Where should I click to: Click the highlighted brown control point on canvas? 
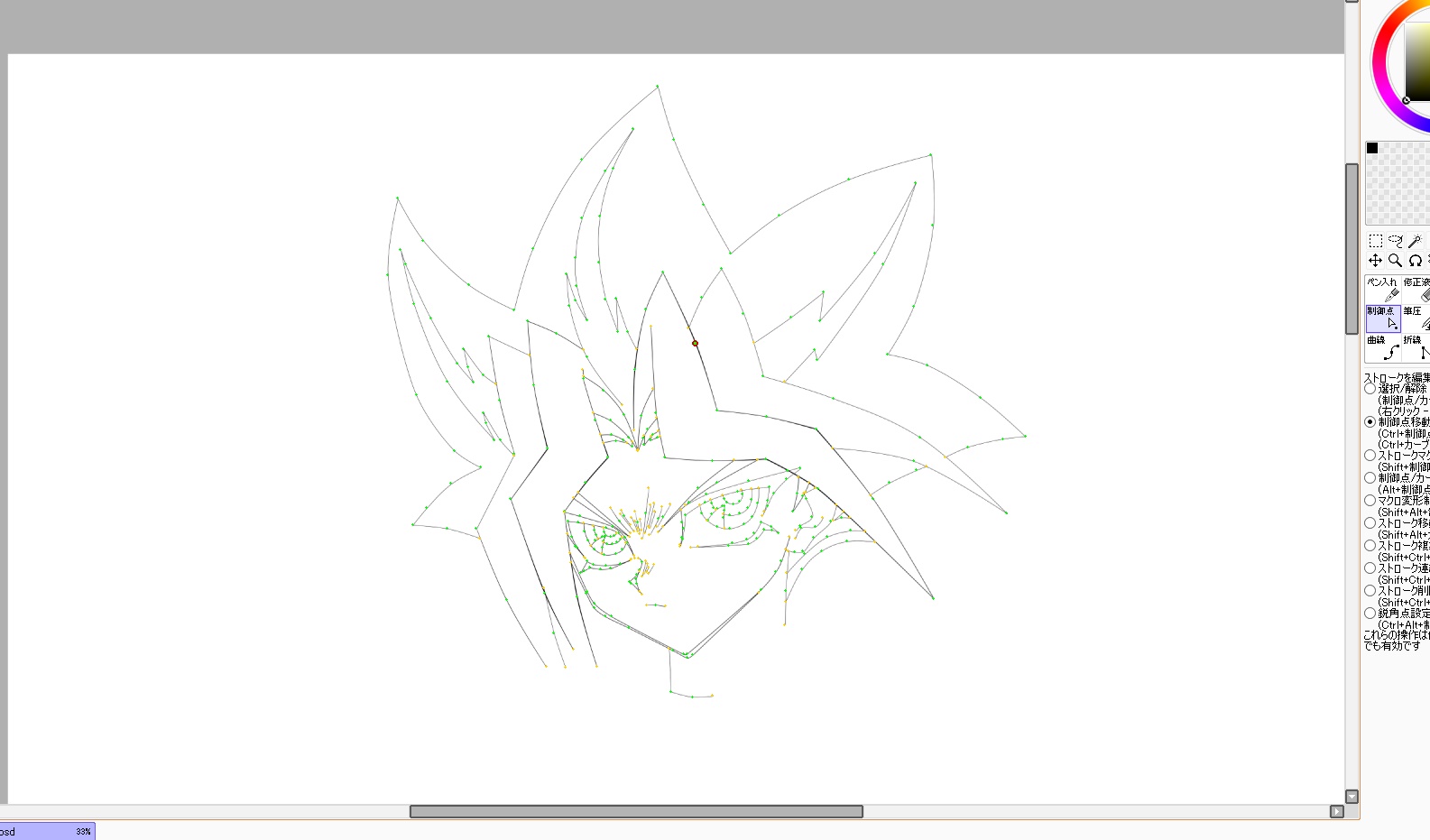click(695, 343)
